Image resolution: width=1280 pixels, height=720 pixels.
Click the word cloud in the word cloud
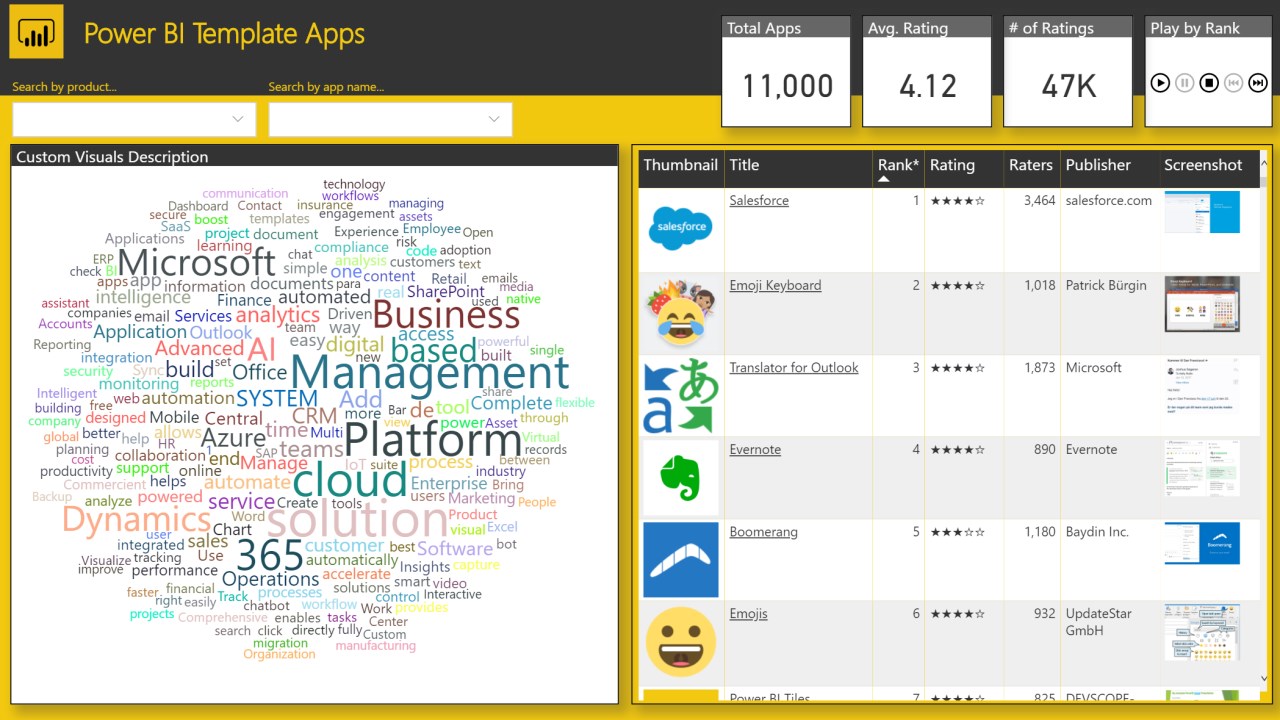349,480
